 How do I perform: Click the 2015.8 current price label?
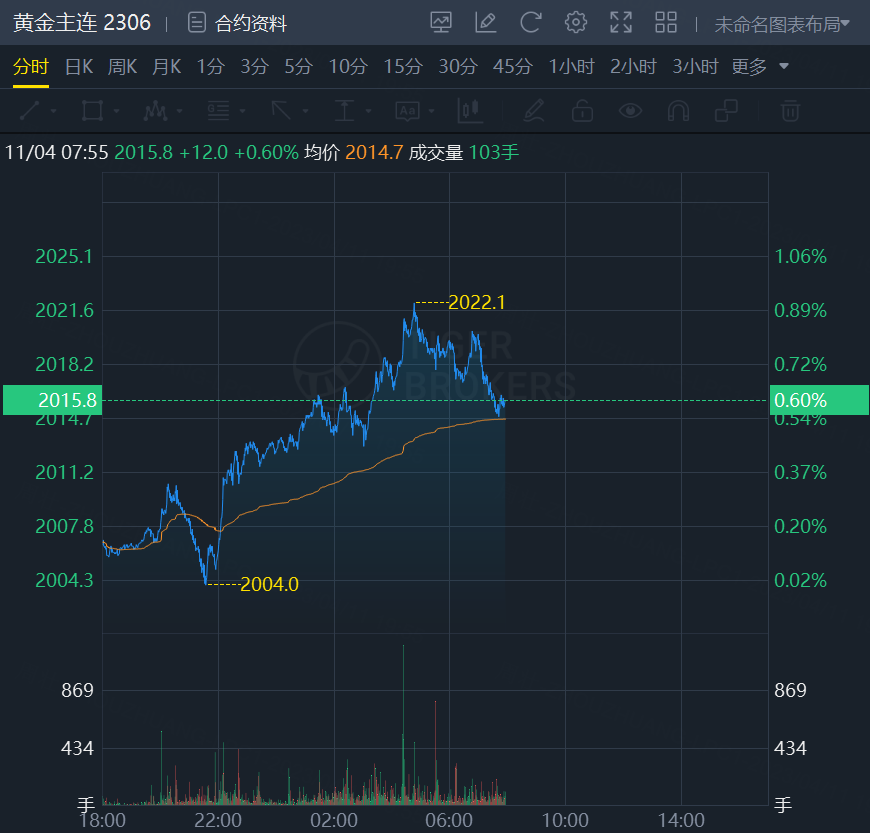[52, 400]
